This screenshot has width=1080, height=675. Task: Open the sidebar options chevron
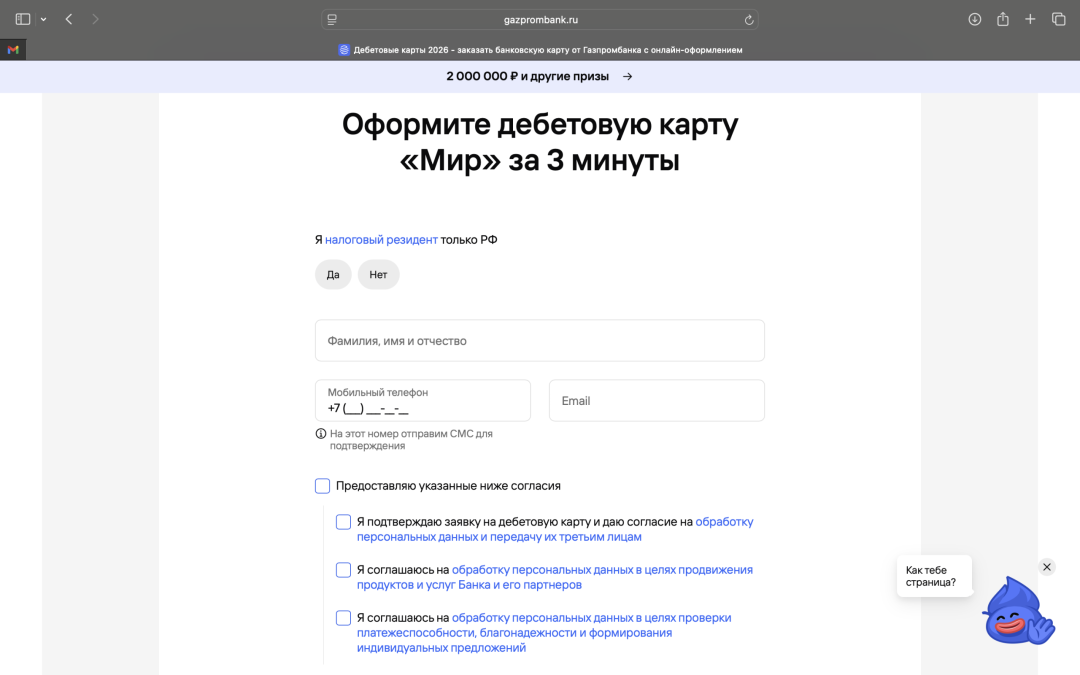(42, 18)
